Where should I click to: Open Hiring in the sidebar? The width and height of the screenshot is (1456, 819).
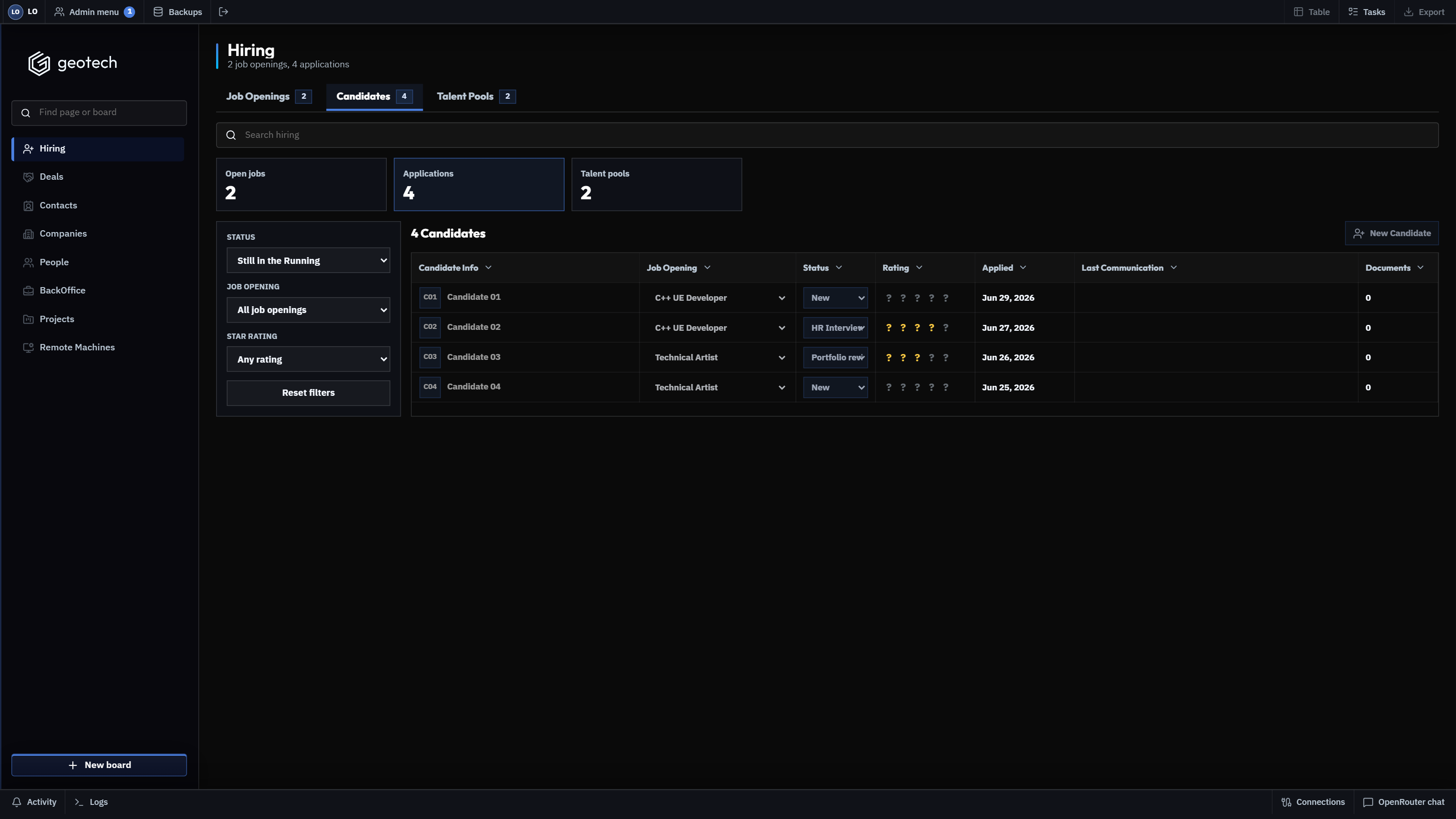98,149
